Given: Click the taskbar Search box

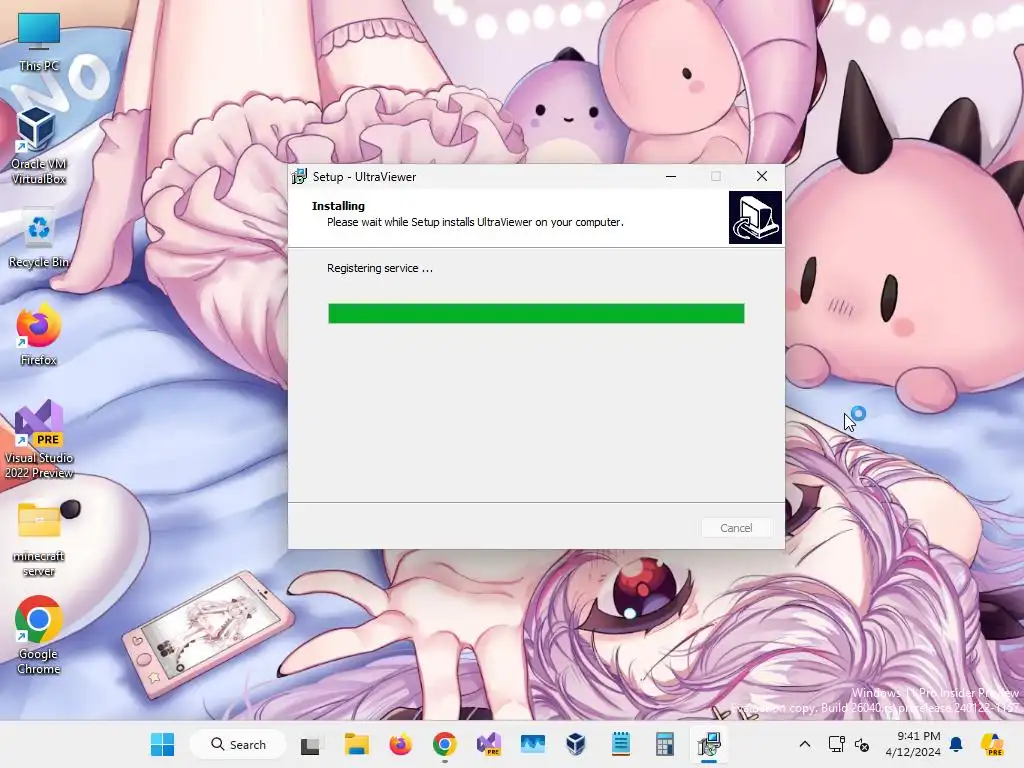Looking at the screenshot, I should click(x=238, y=744).
